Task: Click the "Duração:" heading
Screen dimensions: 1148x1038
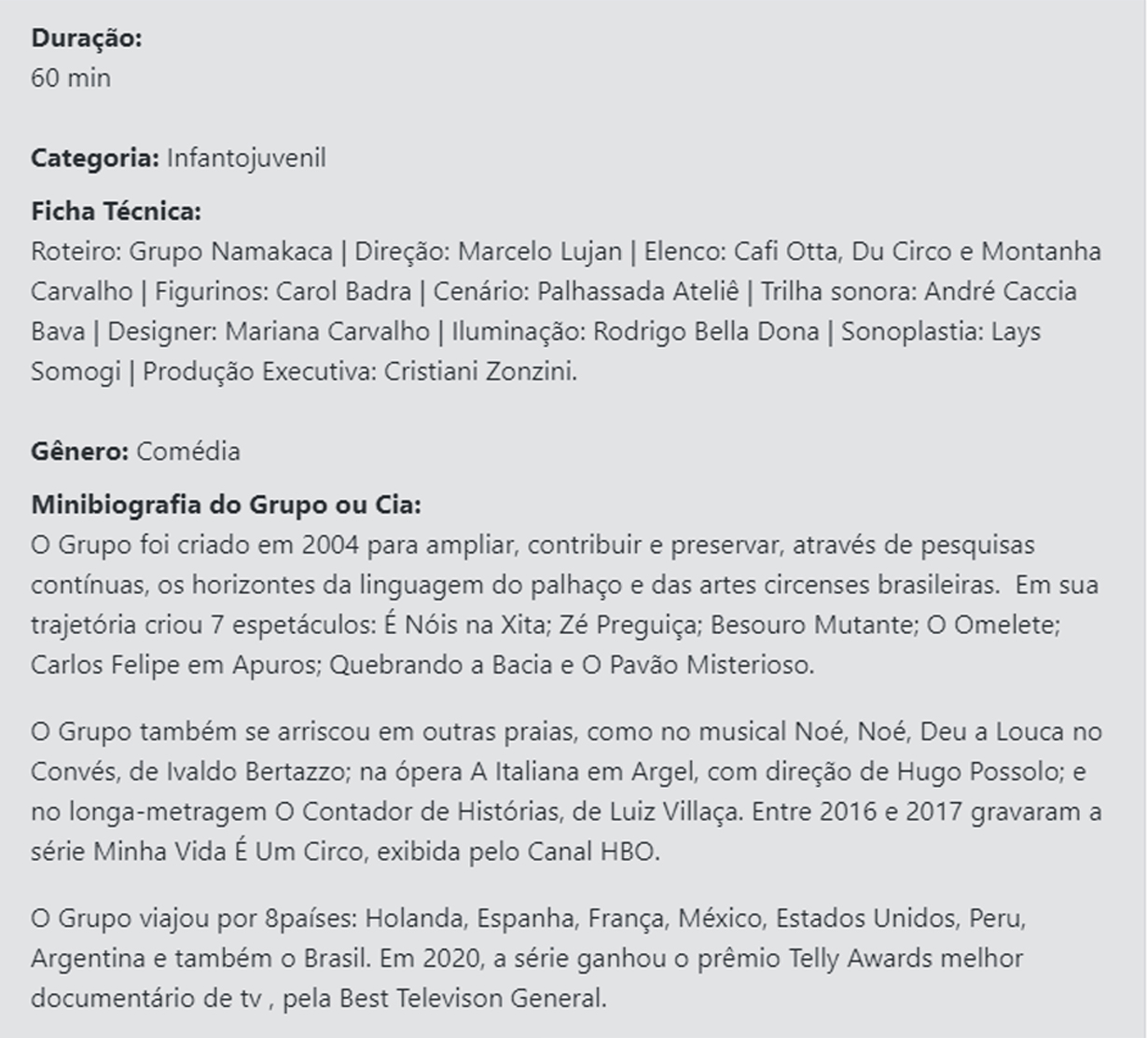Action: coord(86,38)
